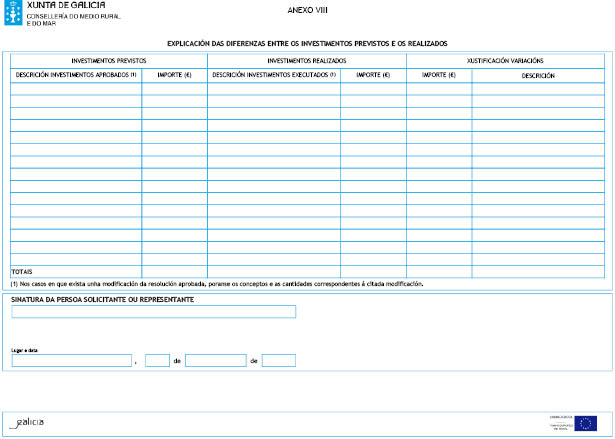The image size is (615, 439).
Task: Click the place field under Lugar e data
Action: click(71, 361)
